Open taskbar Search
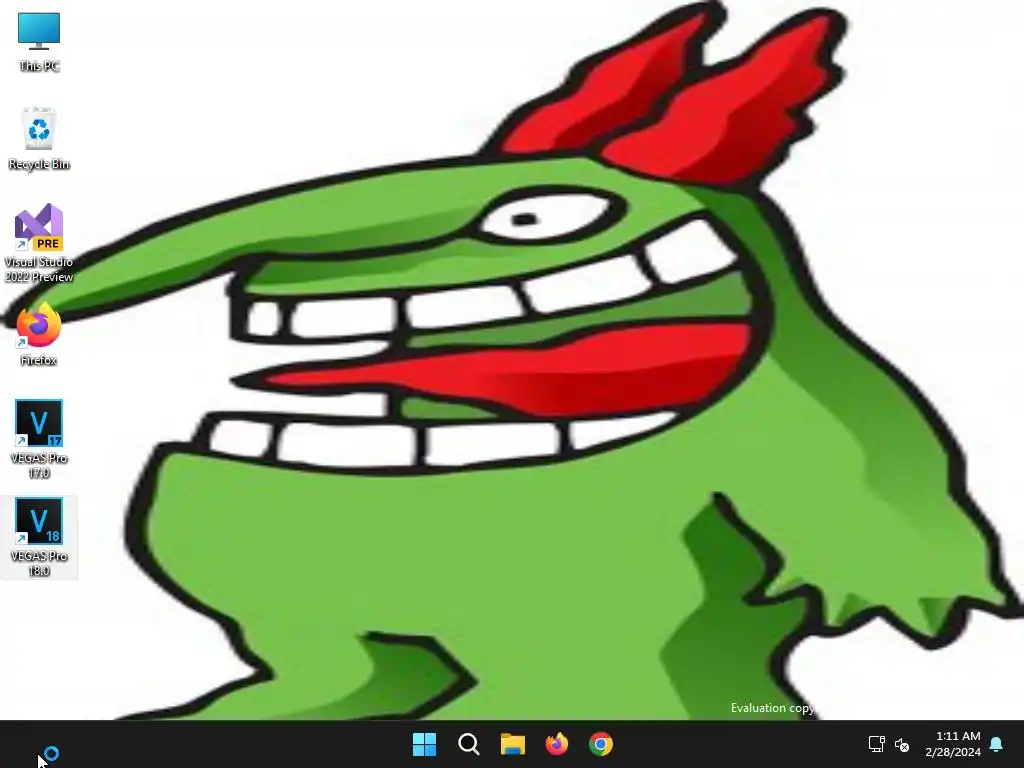 click(x=469, y=744)
